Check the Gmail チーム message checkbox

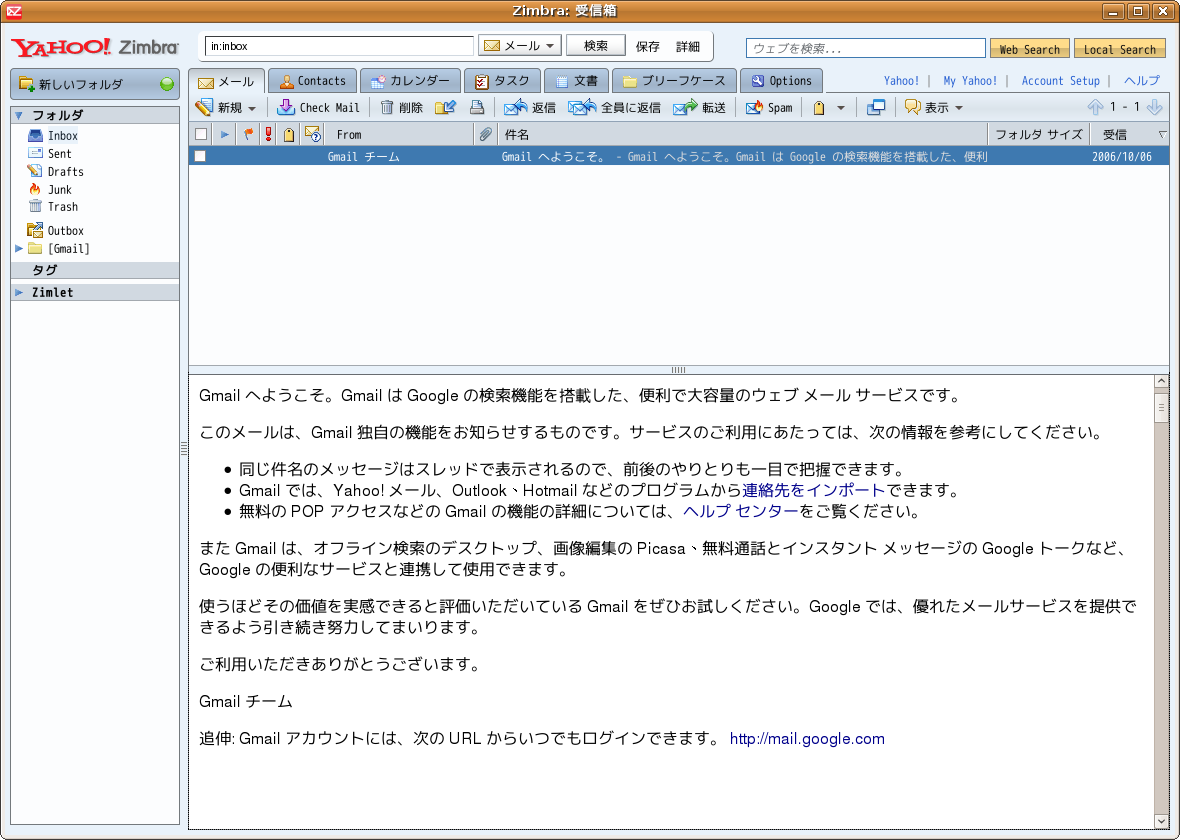tap(200, 156)
